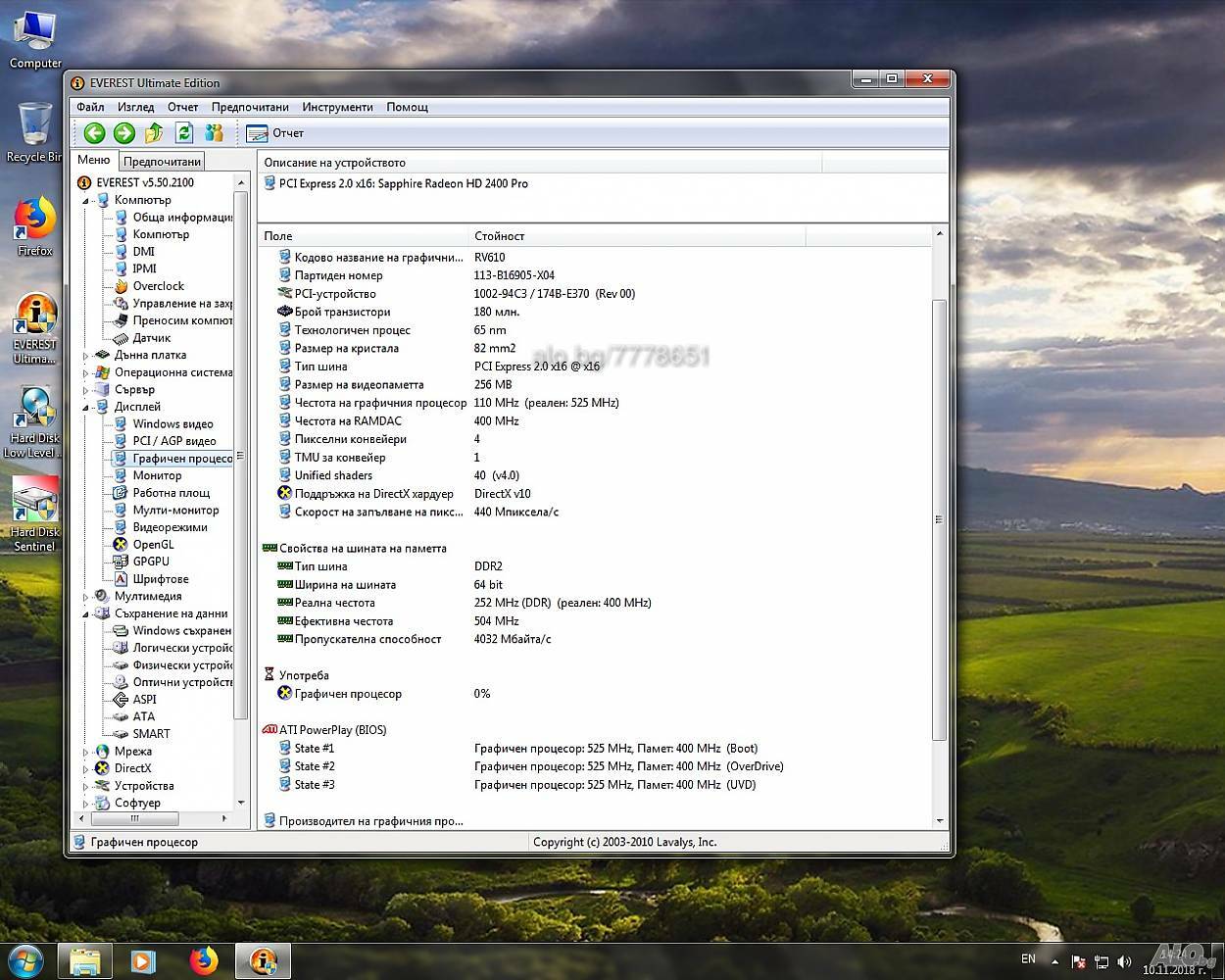
Task: Click the people/users toolbar icon
Action: (214, 133)
